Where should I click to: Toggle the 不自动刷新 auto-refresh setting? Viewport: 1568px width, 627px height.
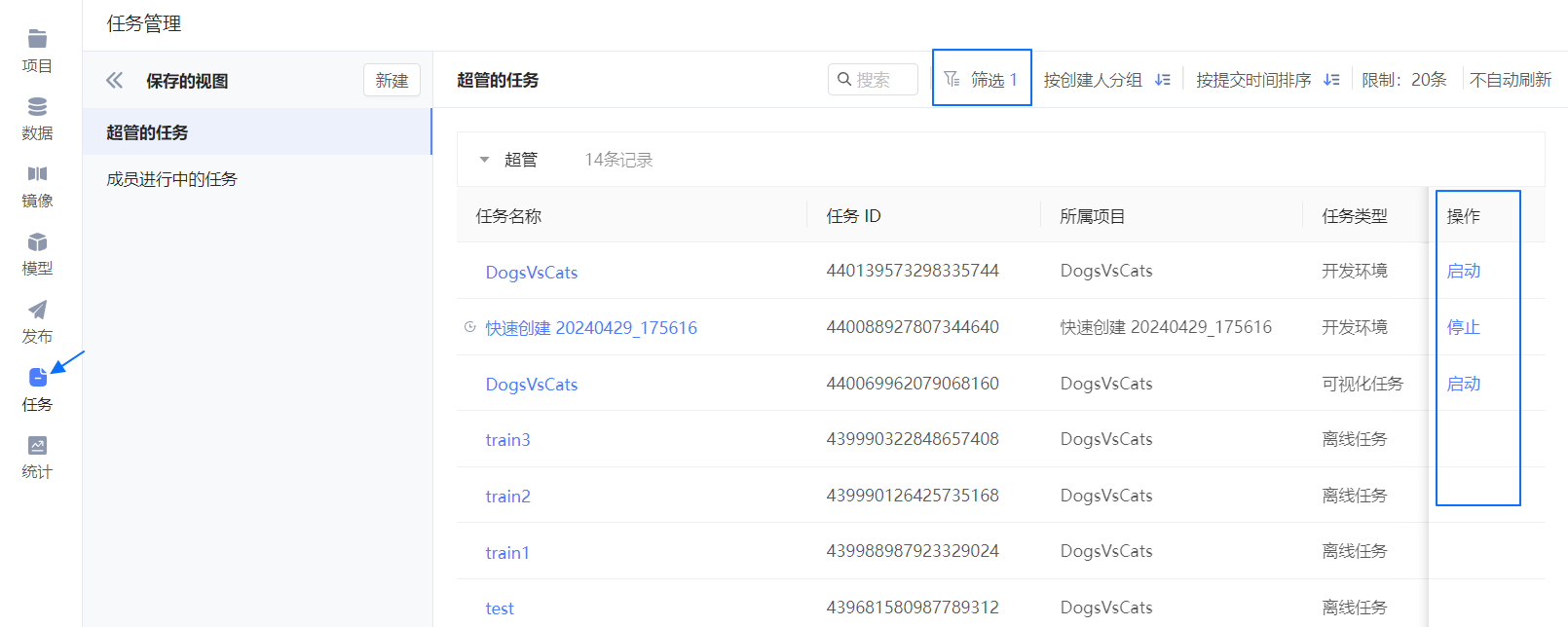tap(1510, 80)
